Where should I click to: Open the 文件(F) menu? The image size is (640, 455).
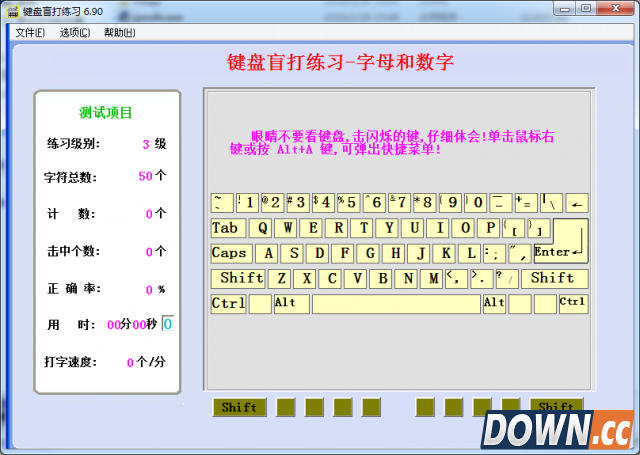coord(30,33)
